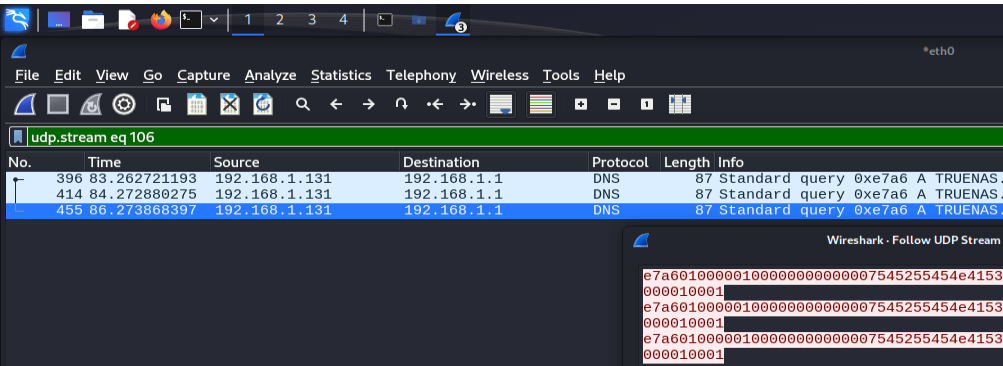Close this capture file icon
Viewport: 1003px width, 366px height.
pos(230,104)
